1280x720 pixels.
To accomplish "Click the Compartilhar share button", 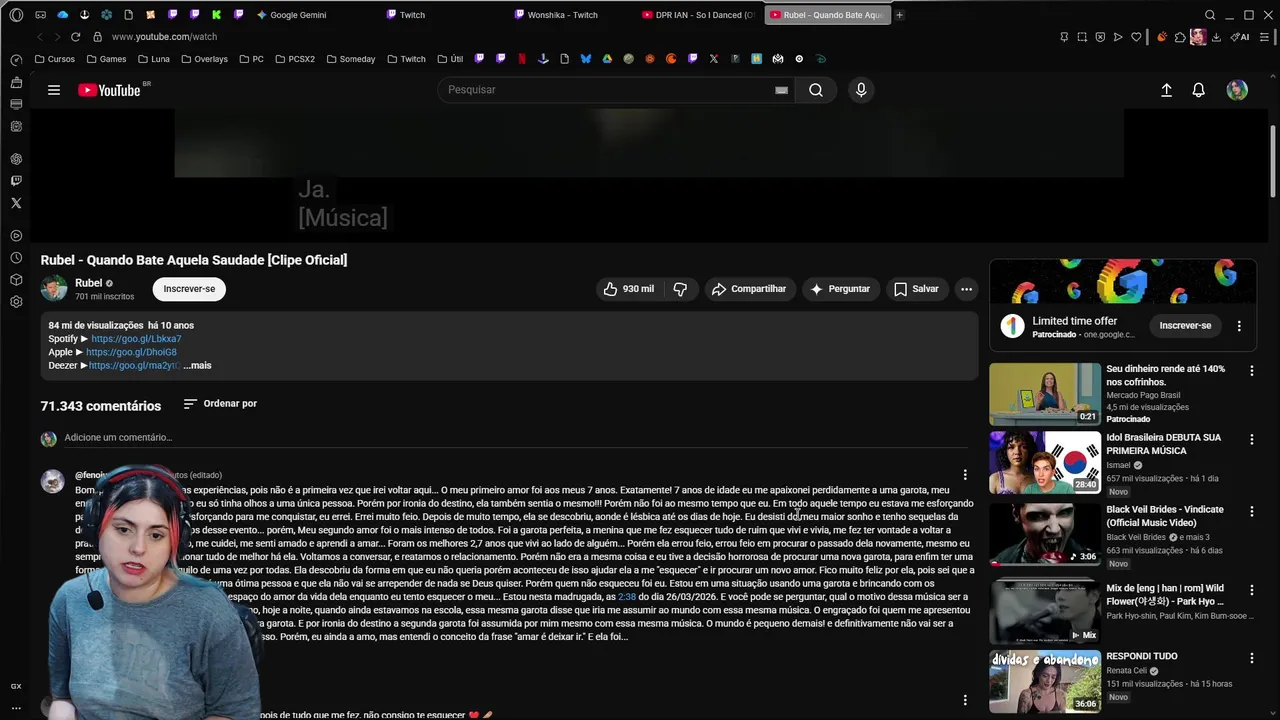I will (x=748, y=289).
